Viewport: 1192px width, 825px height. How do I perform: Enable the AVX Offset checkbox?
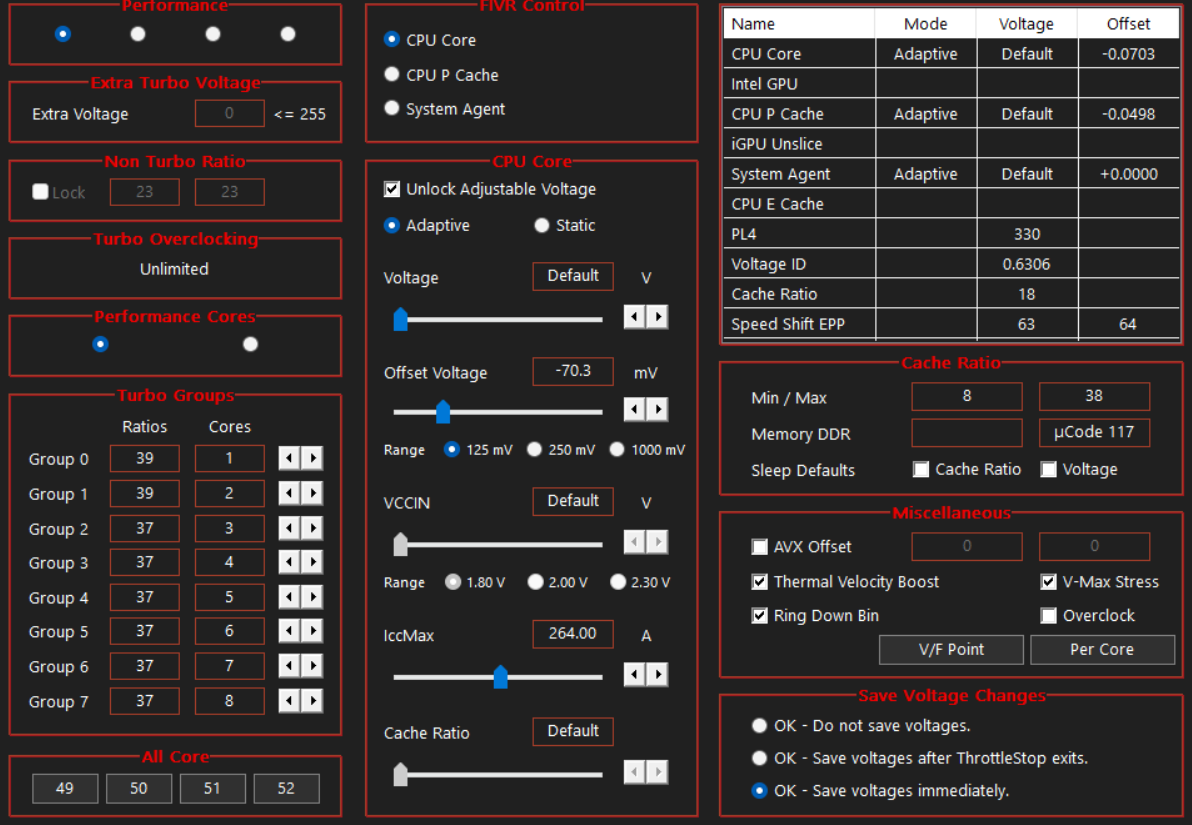(760, 547)
